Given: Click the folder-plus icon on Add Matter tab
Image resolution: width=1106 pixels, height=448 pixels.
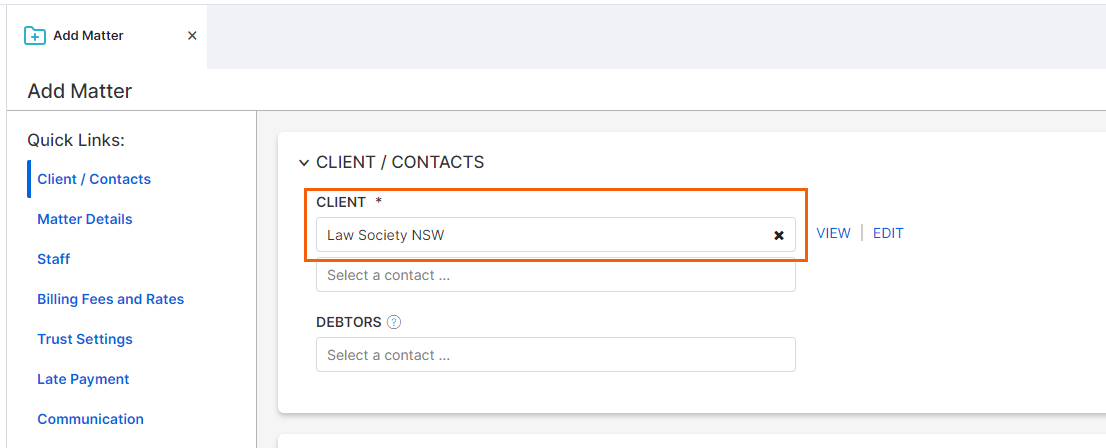Looking at the screenshot, I should click(35, 35).
